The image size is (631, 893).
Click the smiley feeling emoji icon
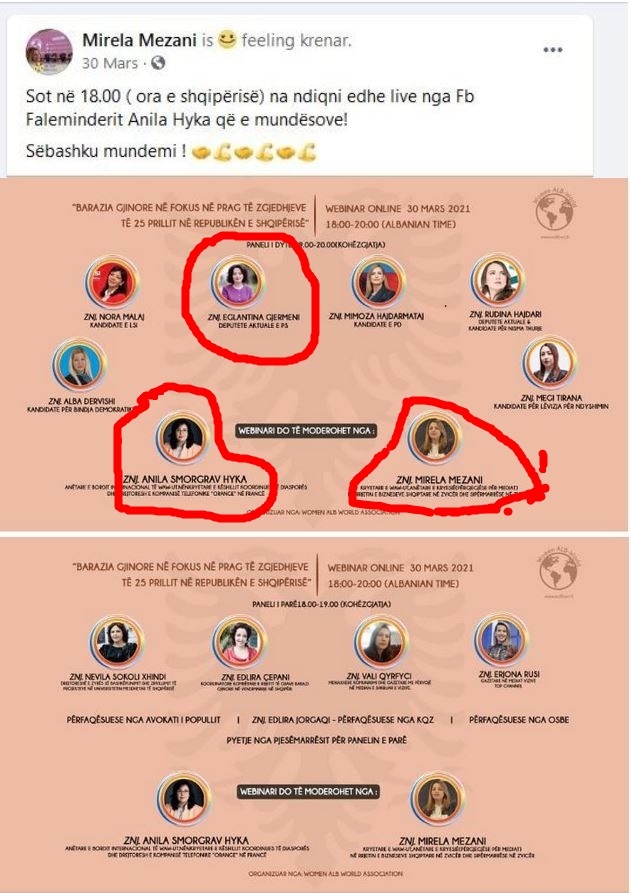click(227, 39)
